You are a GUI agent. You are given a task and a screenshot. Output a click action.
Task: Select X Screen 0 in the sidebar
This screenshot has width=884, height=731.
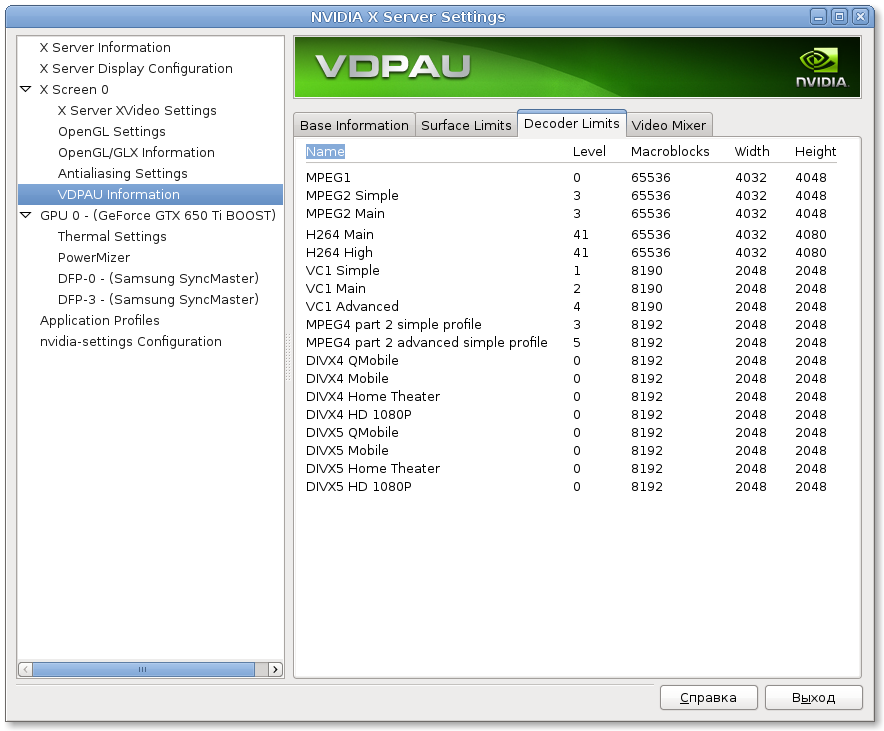[74, 90]
